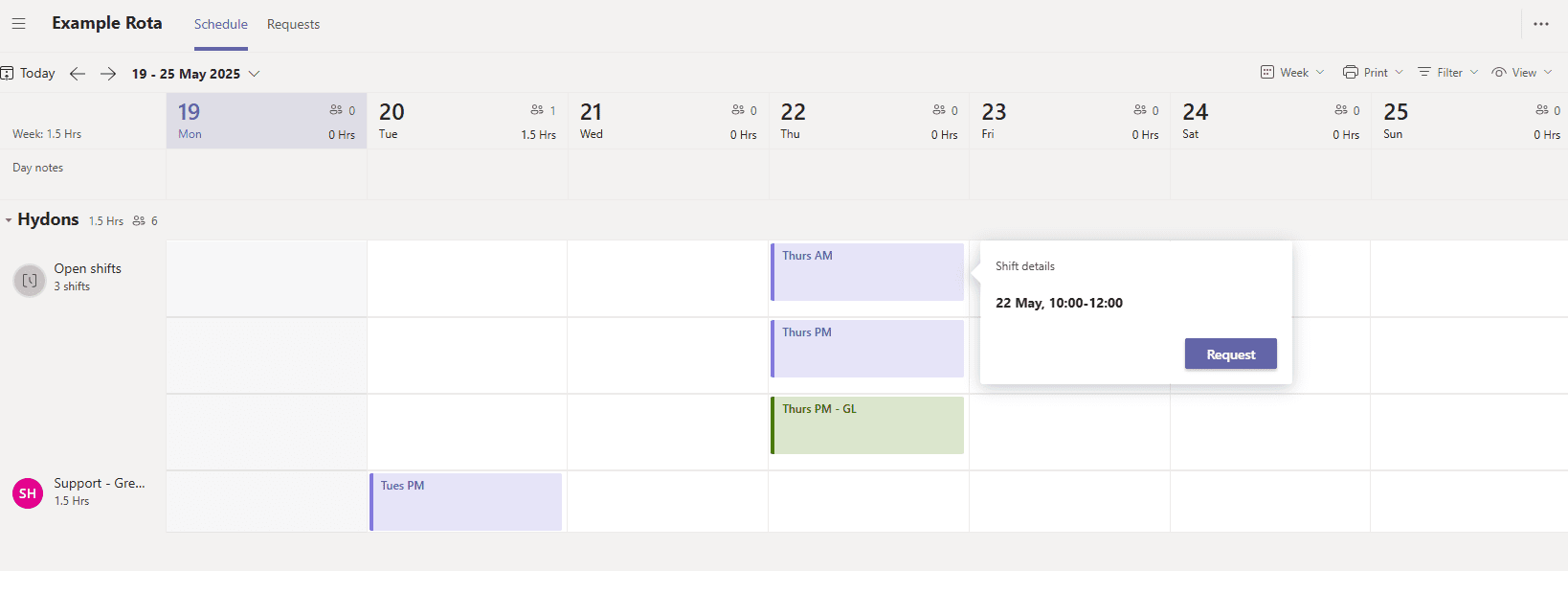Image resolution: width=1568 pixels, height=594 pixels.
Task: Go to the previous week arrow
Action: pos(78,74)
